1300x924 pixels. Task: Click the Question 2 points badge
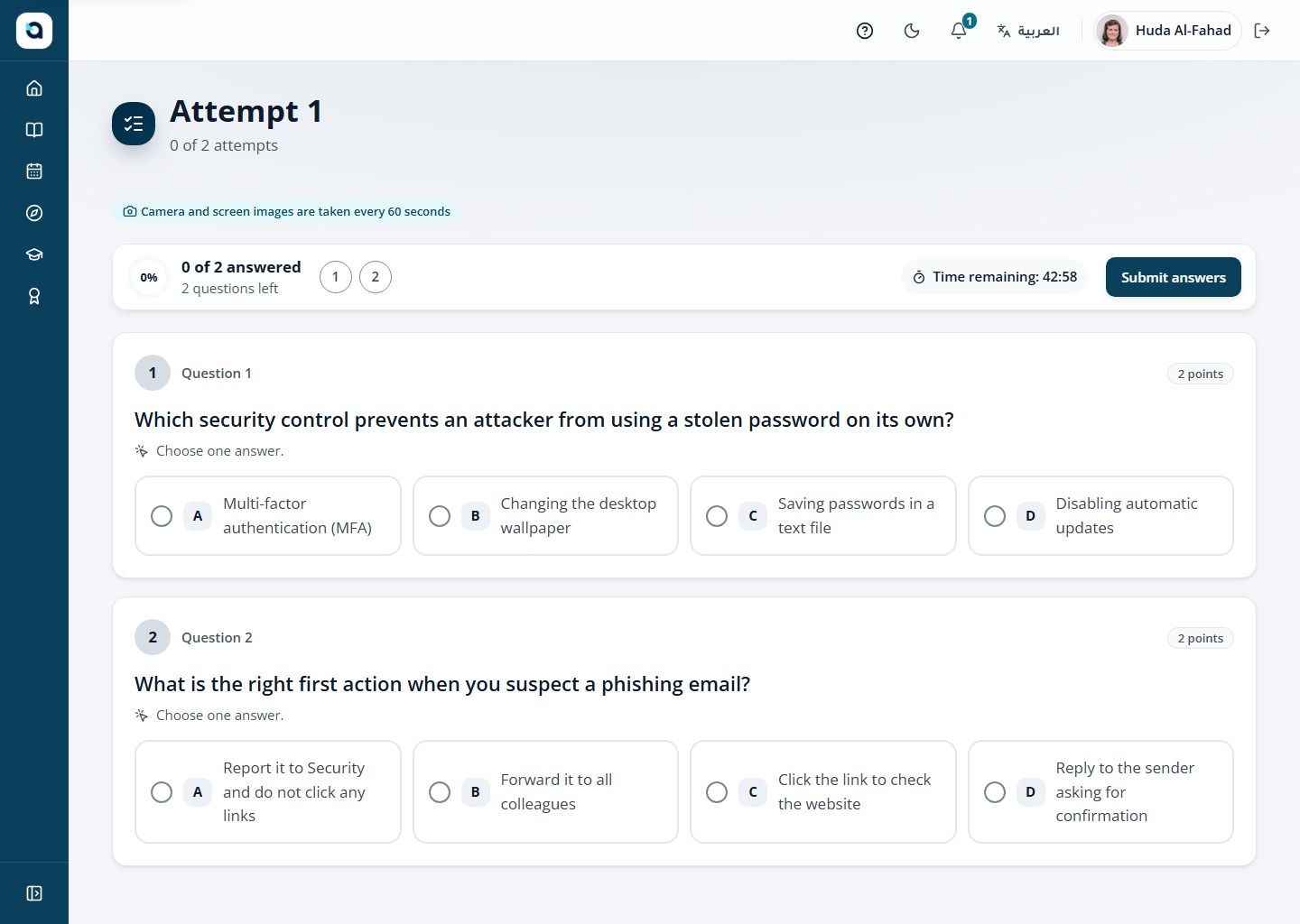(x=1200, y=638)
